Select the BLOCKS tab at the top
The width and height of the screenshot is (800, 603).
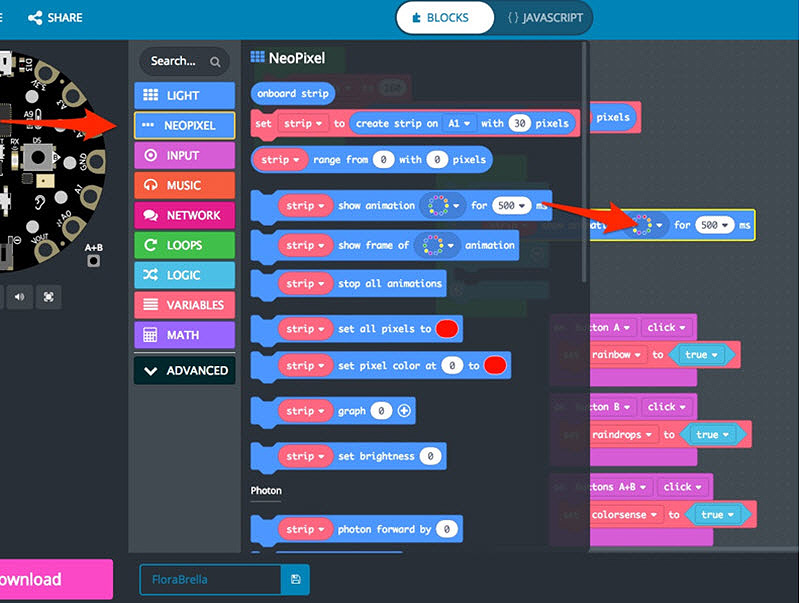click(x=444, y=17)
